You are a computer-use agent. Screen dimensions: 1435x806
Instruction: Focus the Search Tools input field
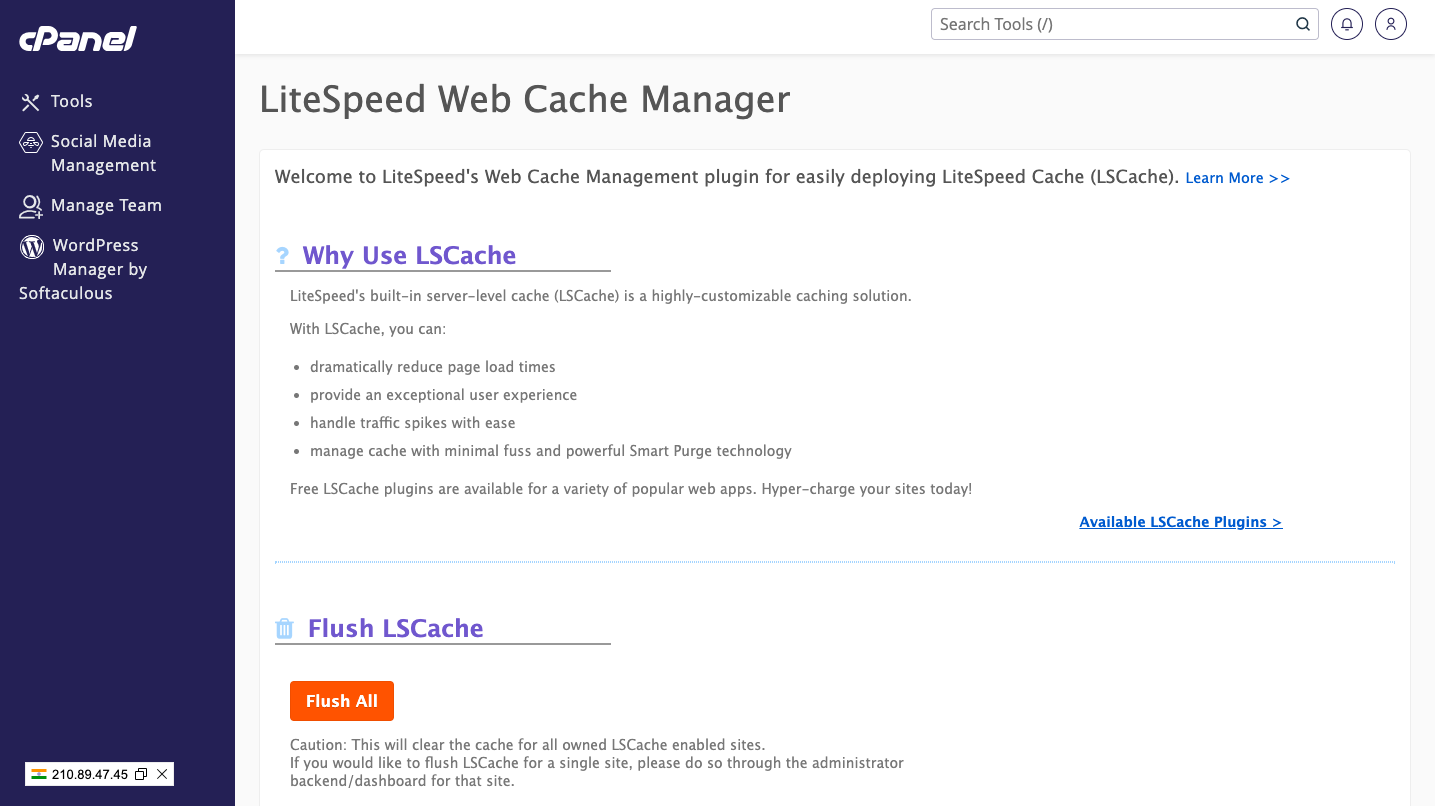coord(1110,24)
